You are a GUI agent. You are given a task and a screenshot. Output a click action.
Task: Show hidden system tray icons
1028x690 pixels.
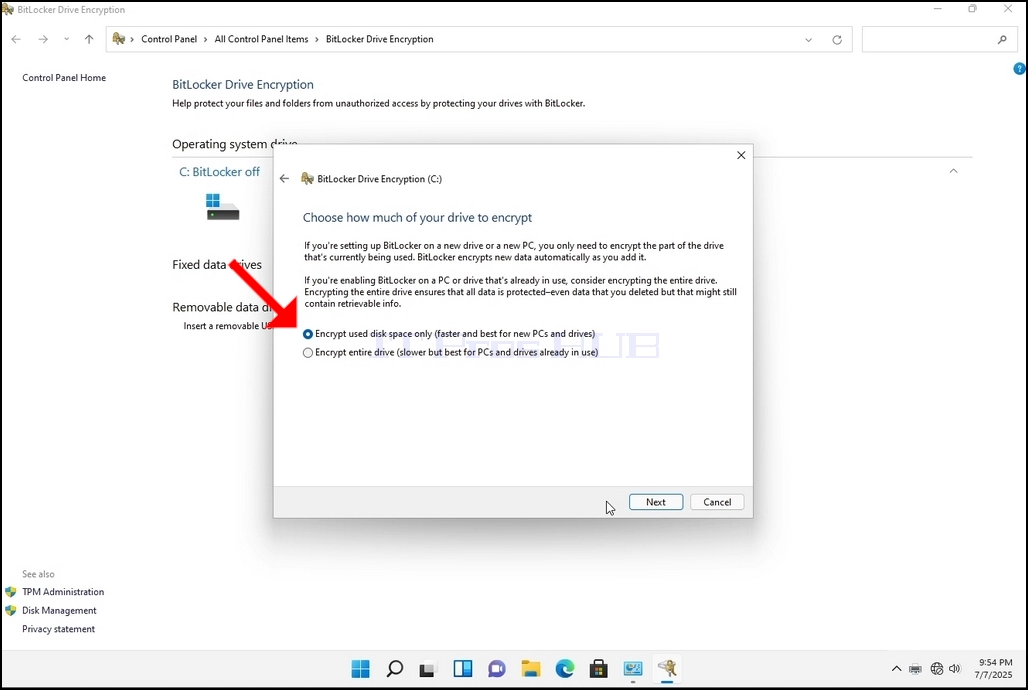(896, 669)
